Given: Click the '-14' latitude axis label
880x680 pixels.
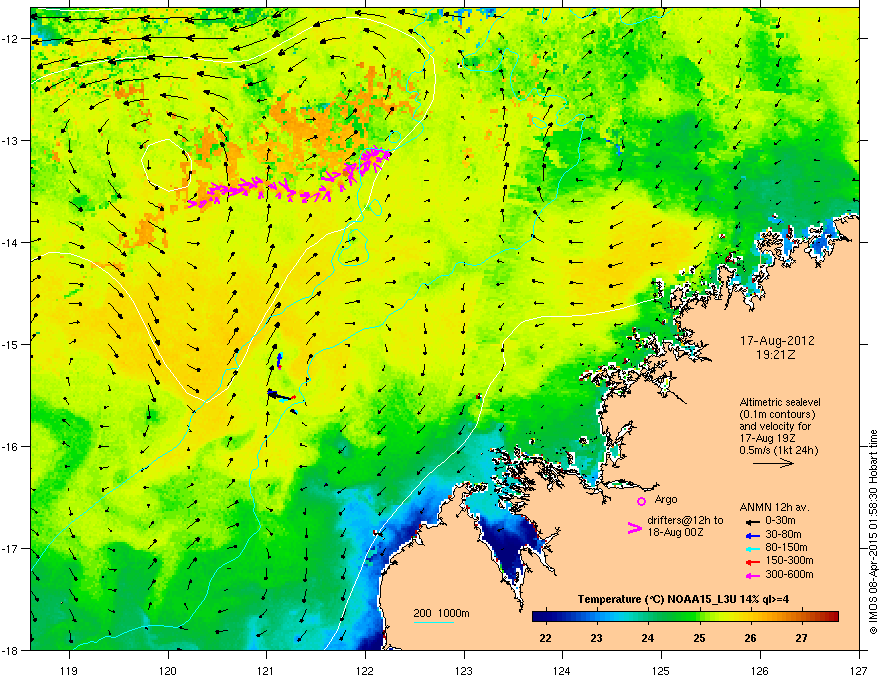Looking at the screenshot, I should pyautogui.click(x=10, y=242).
